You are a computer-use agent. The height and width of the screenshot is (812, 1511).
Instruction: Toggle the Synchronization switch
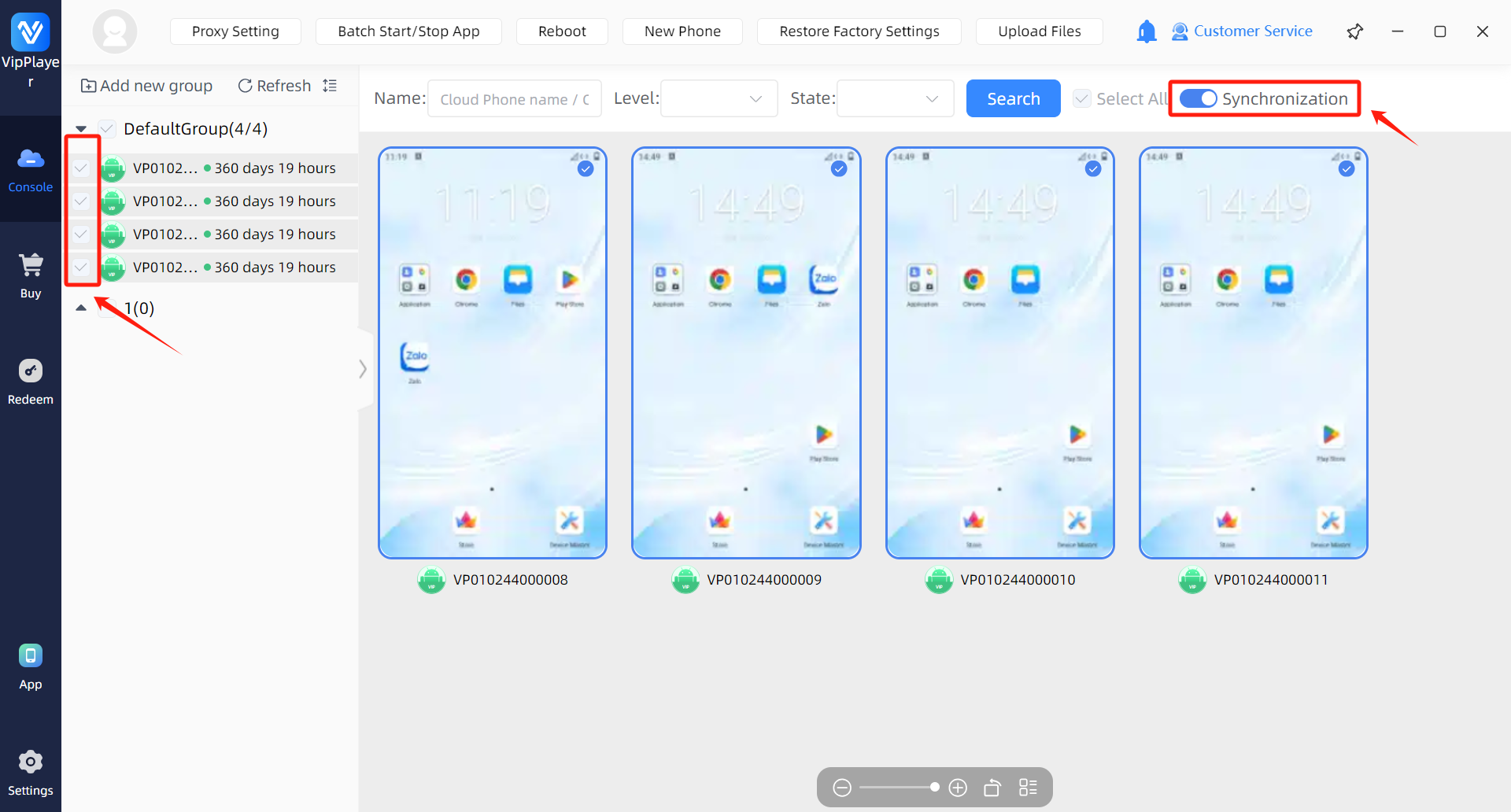(1198, 98)
